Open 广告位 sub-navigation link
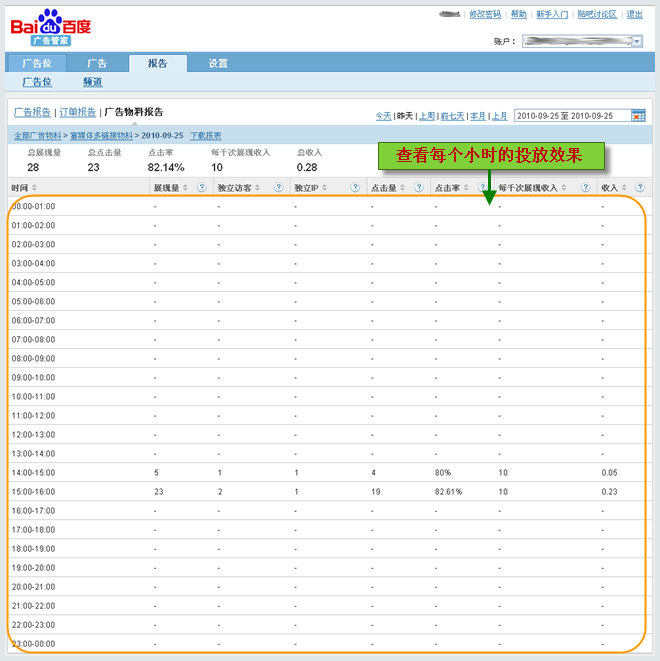 click(37, 82)
